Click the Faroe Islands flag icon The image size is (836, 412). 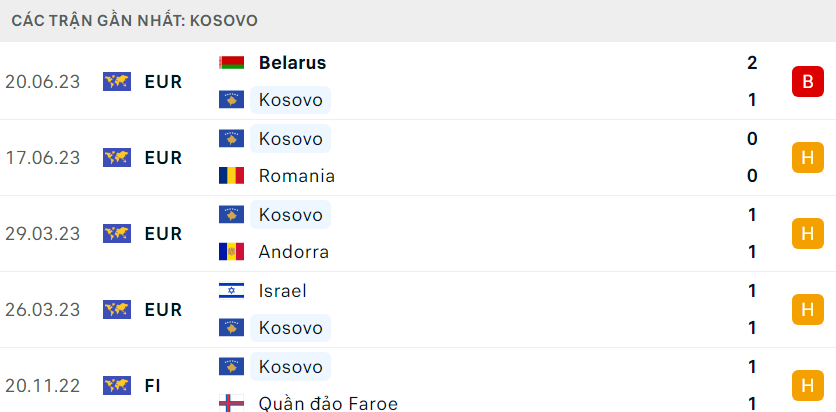click(x=231, y=403)
